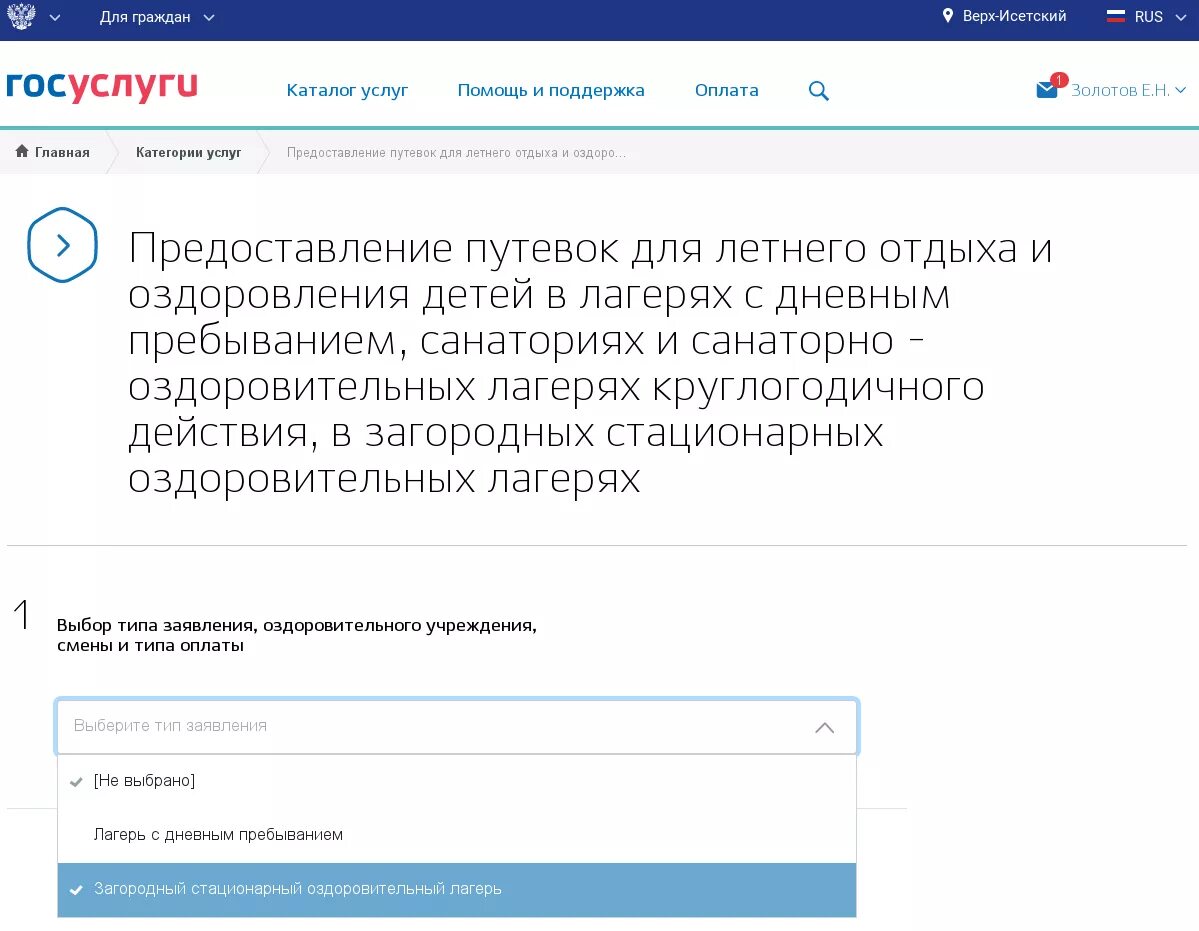The height and width of the screenshot is (931, 1199).
Task: Open messages via the envelope icon
Action: (1046, 90)
